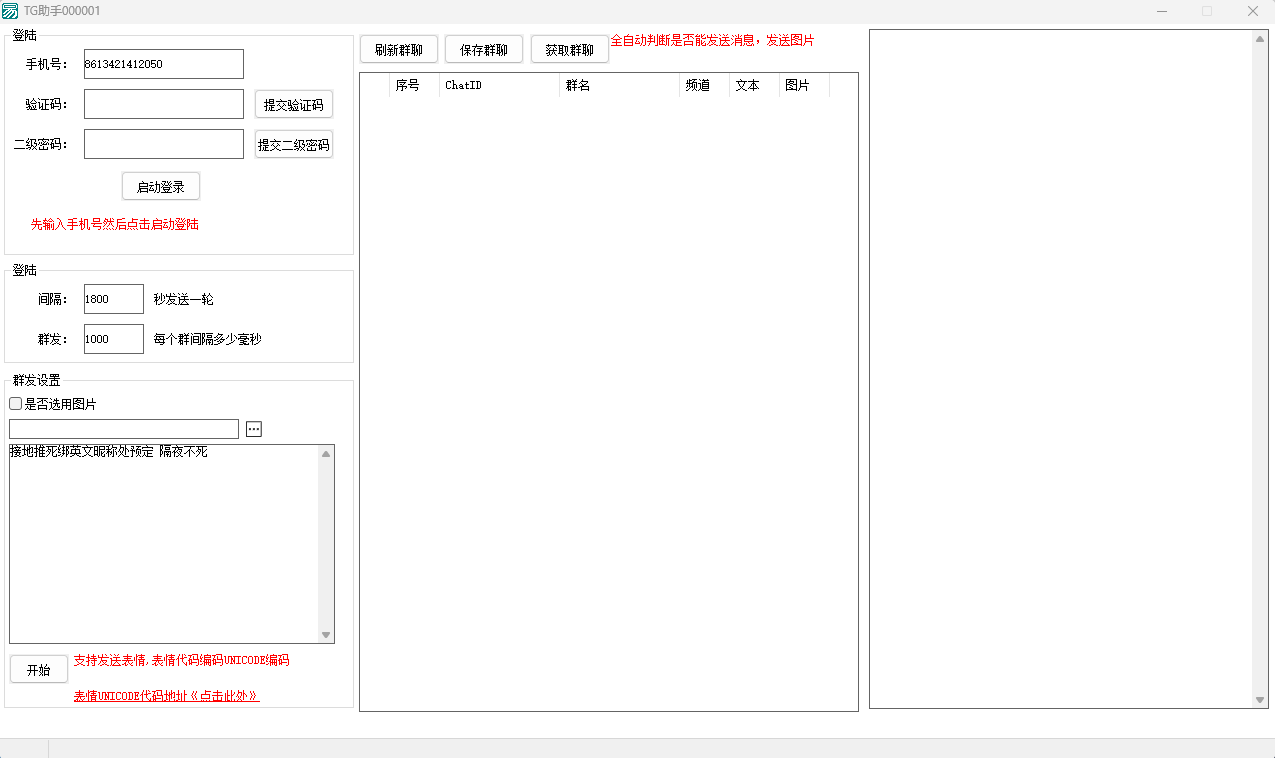Click the browse "..." image file button
1275x758 pixels.
pos(254,429)
